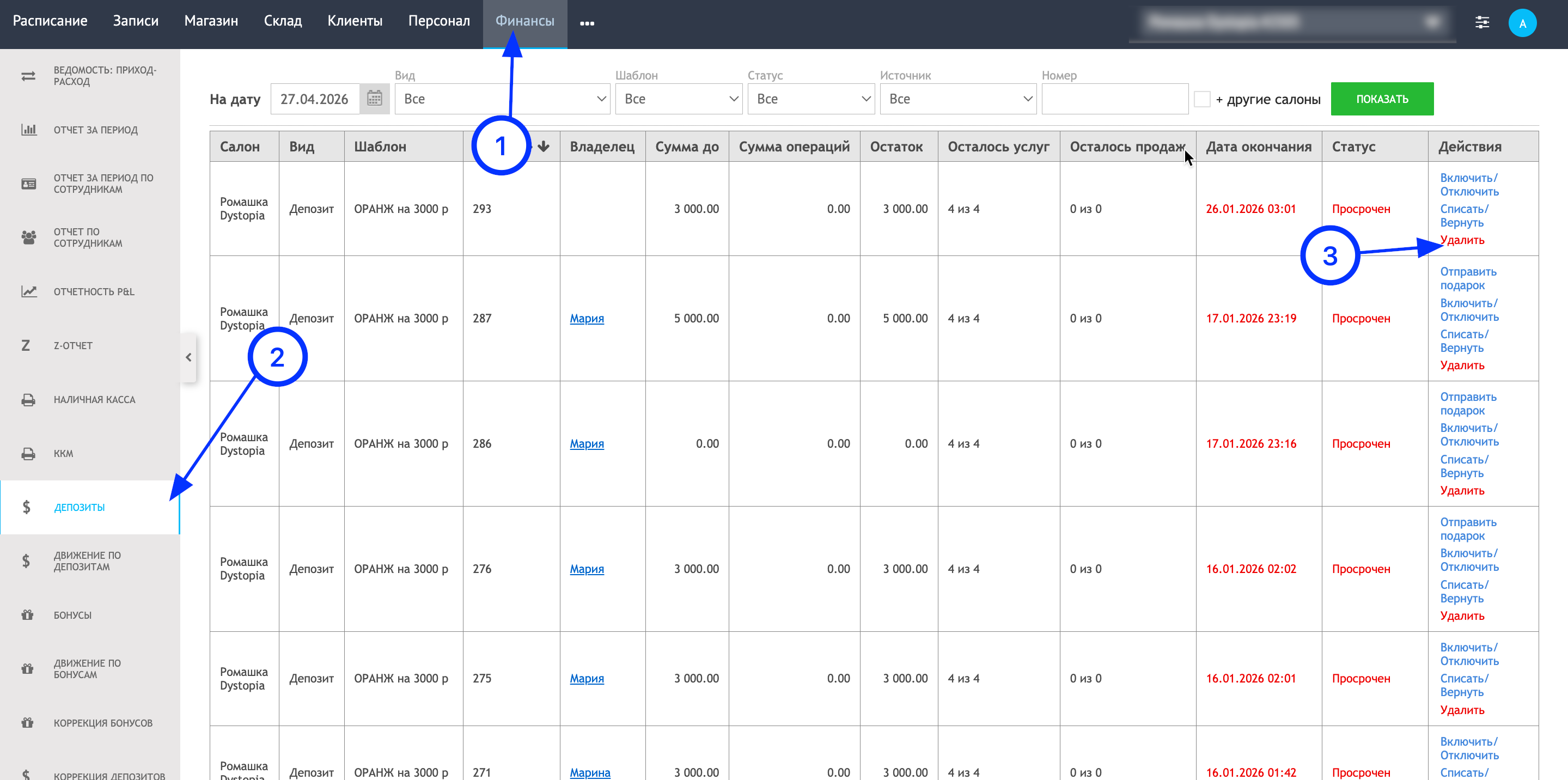This screenshot has width=1568, height=780.
Task: Click Просрочен status in row 287
Action: coord(1361,319)
